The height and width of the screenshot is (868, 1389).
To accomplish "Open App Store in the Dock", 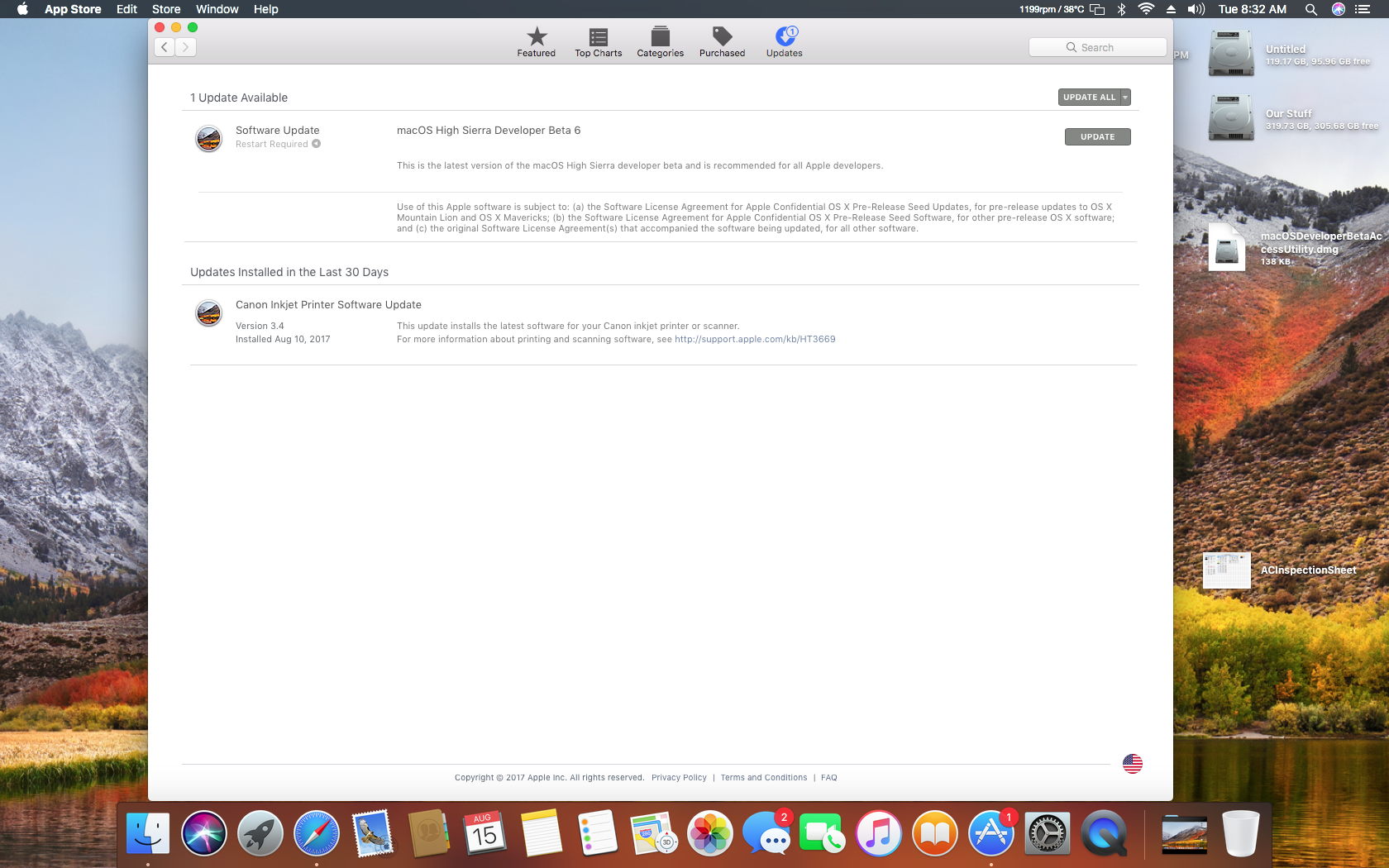I will pos(991,832).
